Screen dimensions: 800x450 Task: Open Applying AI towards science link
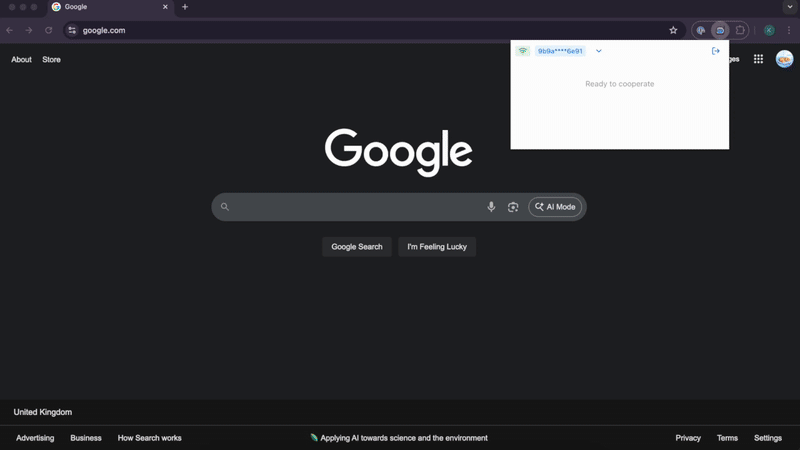tap(399, 438)
